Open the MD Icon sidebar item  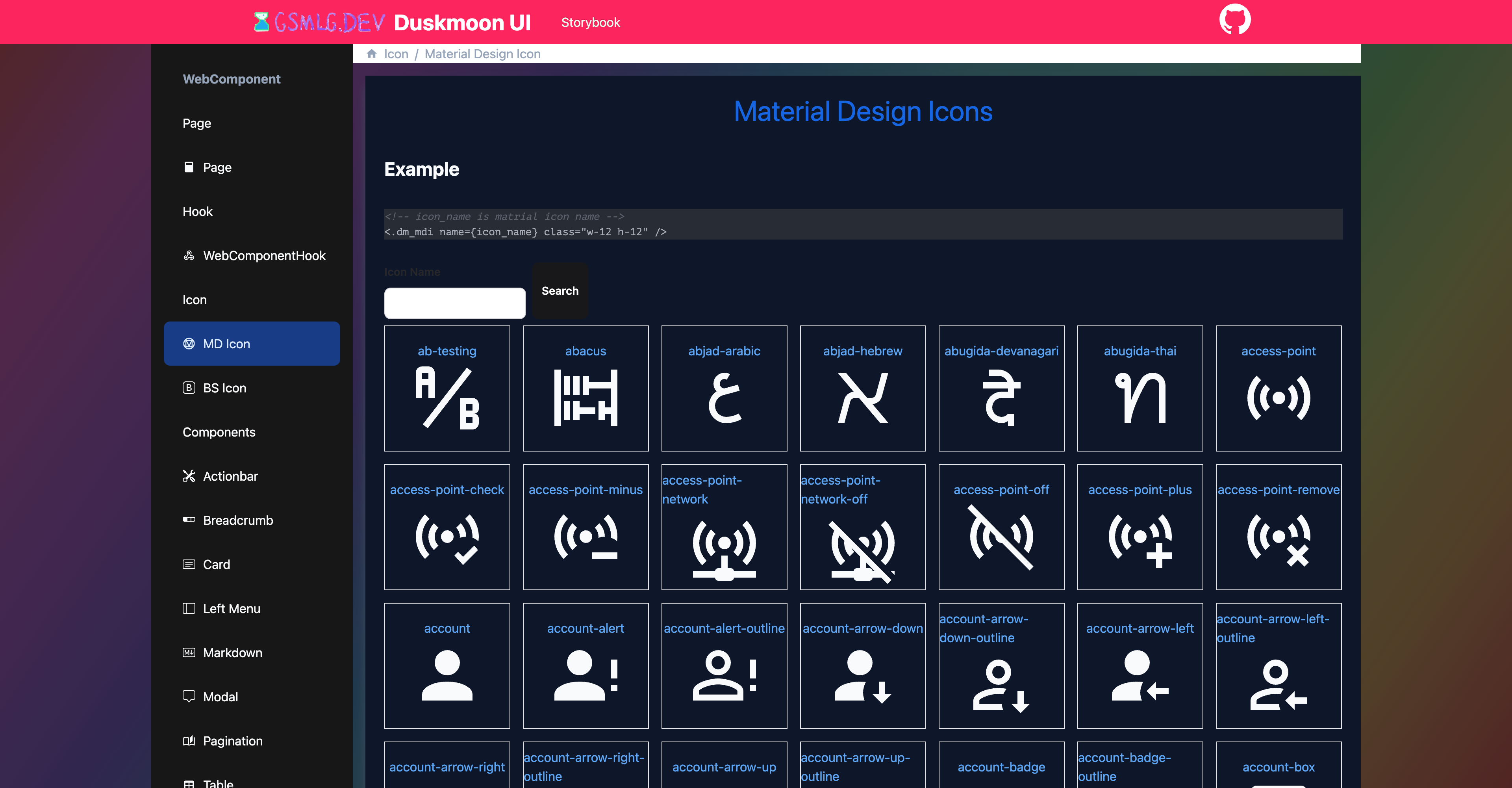coord(252,344)
